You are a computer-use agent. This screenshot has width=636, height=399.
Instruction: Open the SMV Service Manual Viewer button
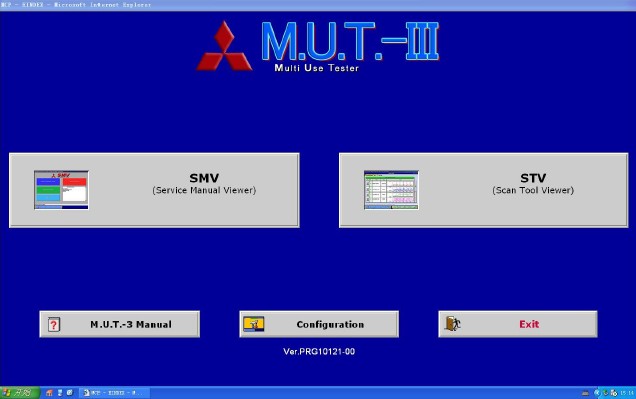click(x=154, y=190)
